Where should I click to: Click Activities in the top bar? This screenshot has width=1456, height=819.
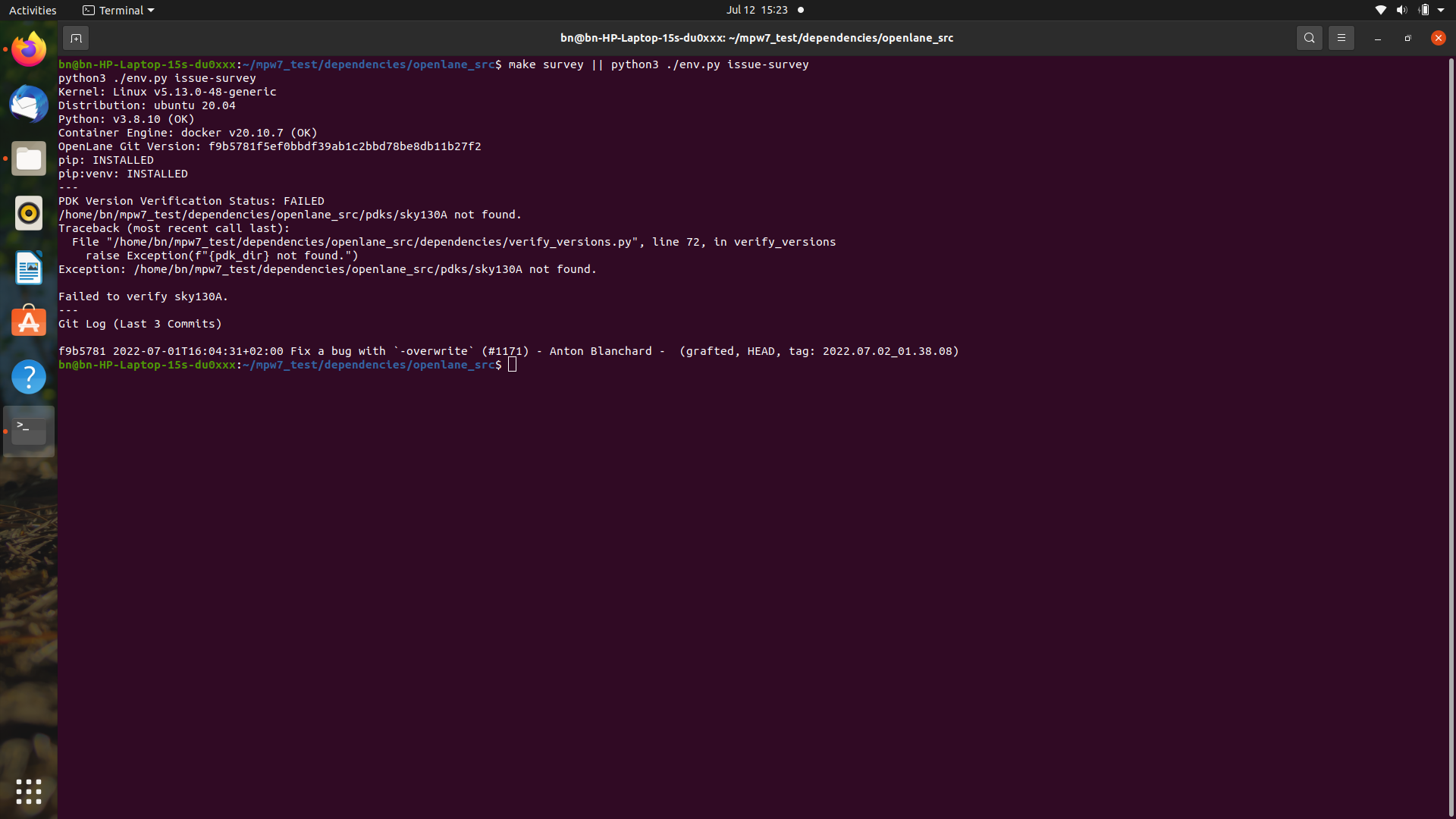pos(33,10)
